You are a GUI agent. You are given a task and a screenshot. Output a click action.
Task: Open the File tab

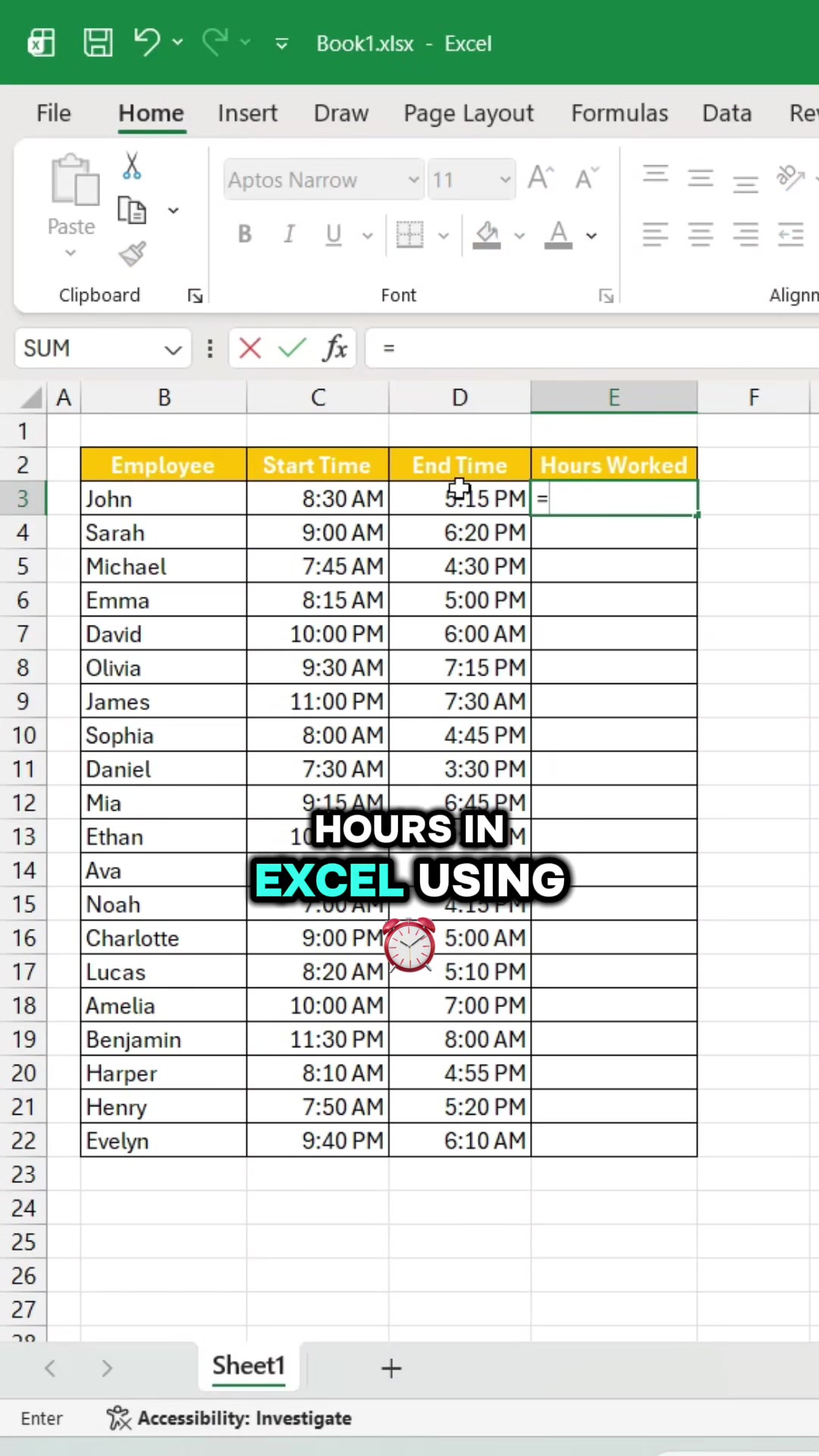tap(54, 113)
